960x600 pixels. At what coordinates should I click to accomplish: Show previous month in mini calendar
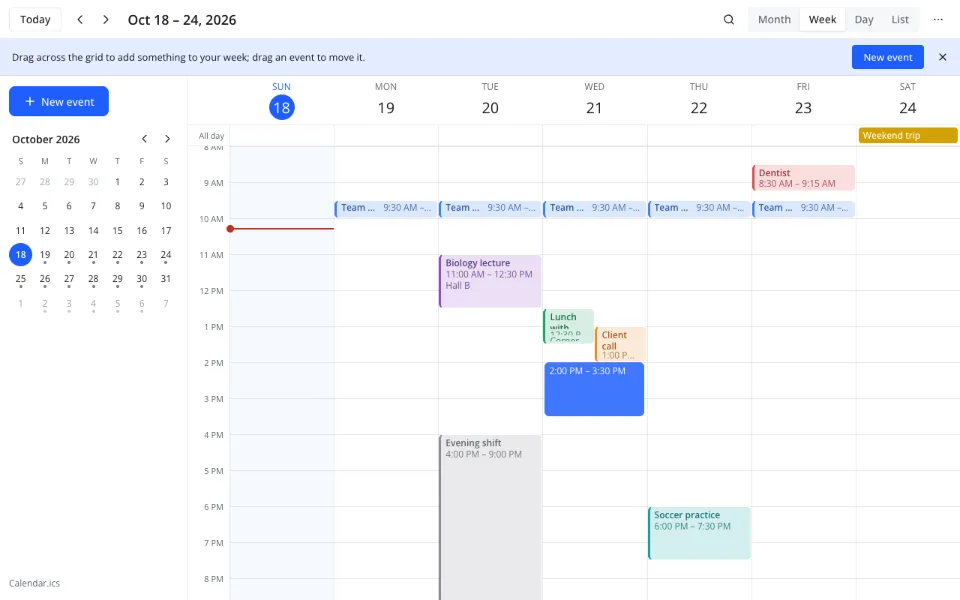(144, 139)
